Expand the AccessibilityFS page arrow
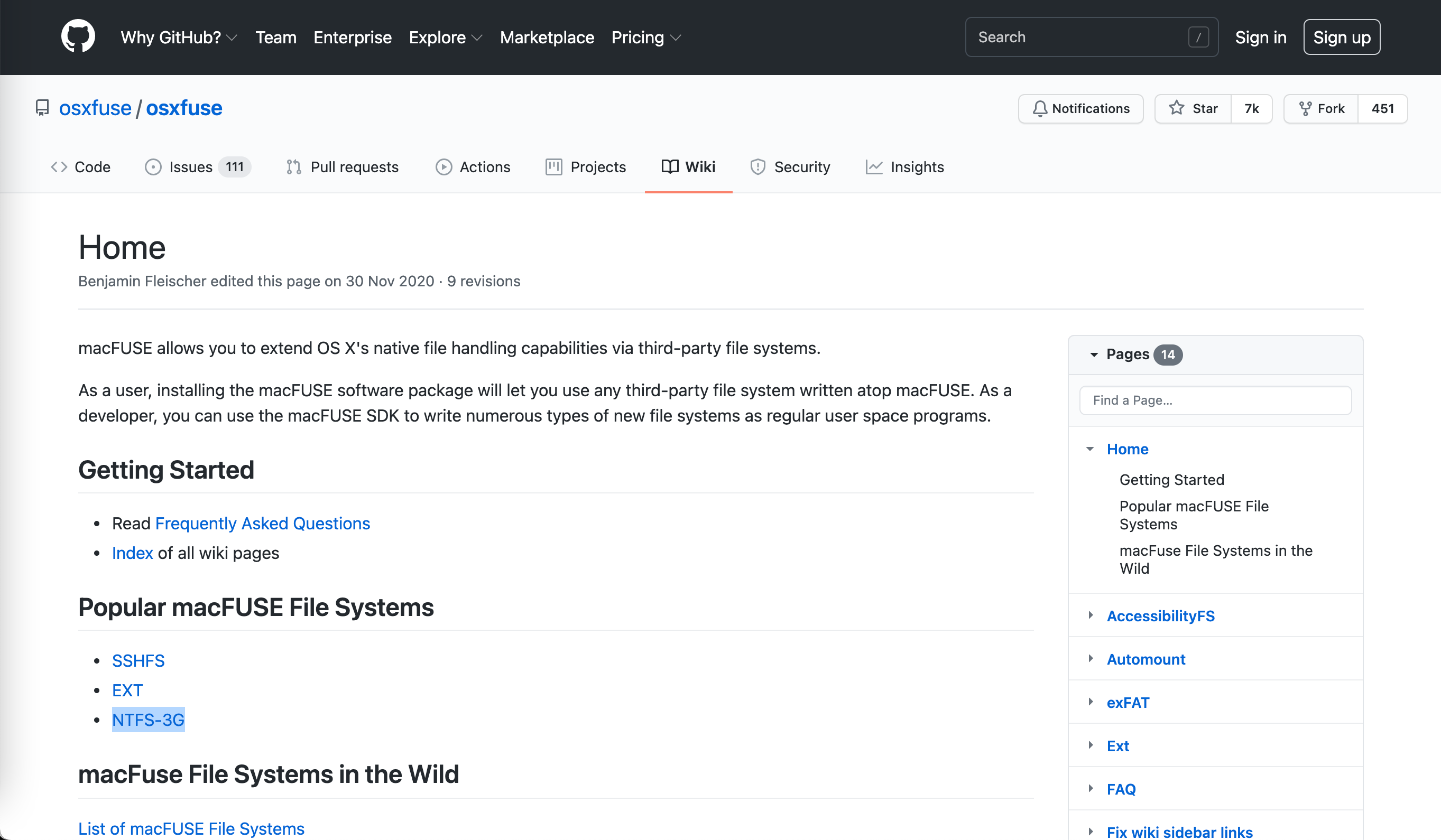This screenshot has width=1441, height=840. (x=1091, y=615)
